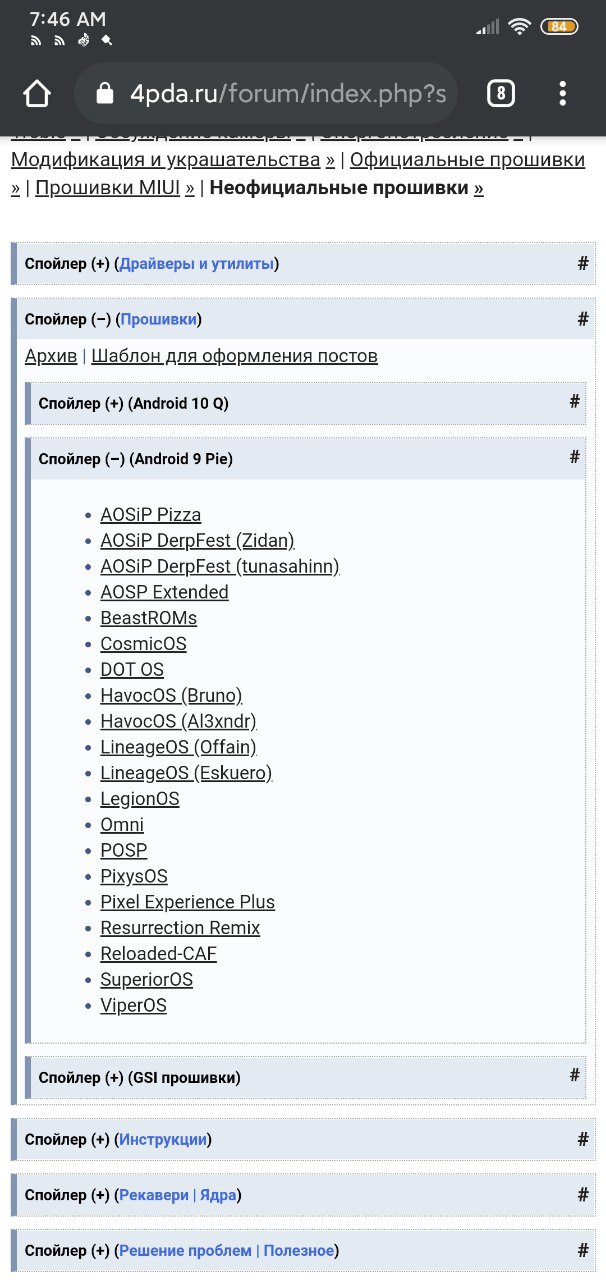Open the Архив link
This screenshot has height=1280, width=606.
tap(51, 356)
